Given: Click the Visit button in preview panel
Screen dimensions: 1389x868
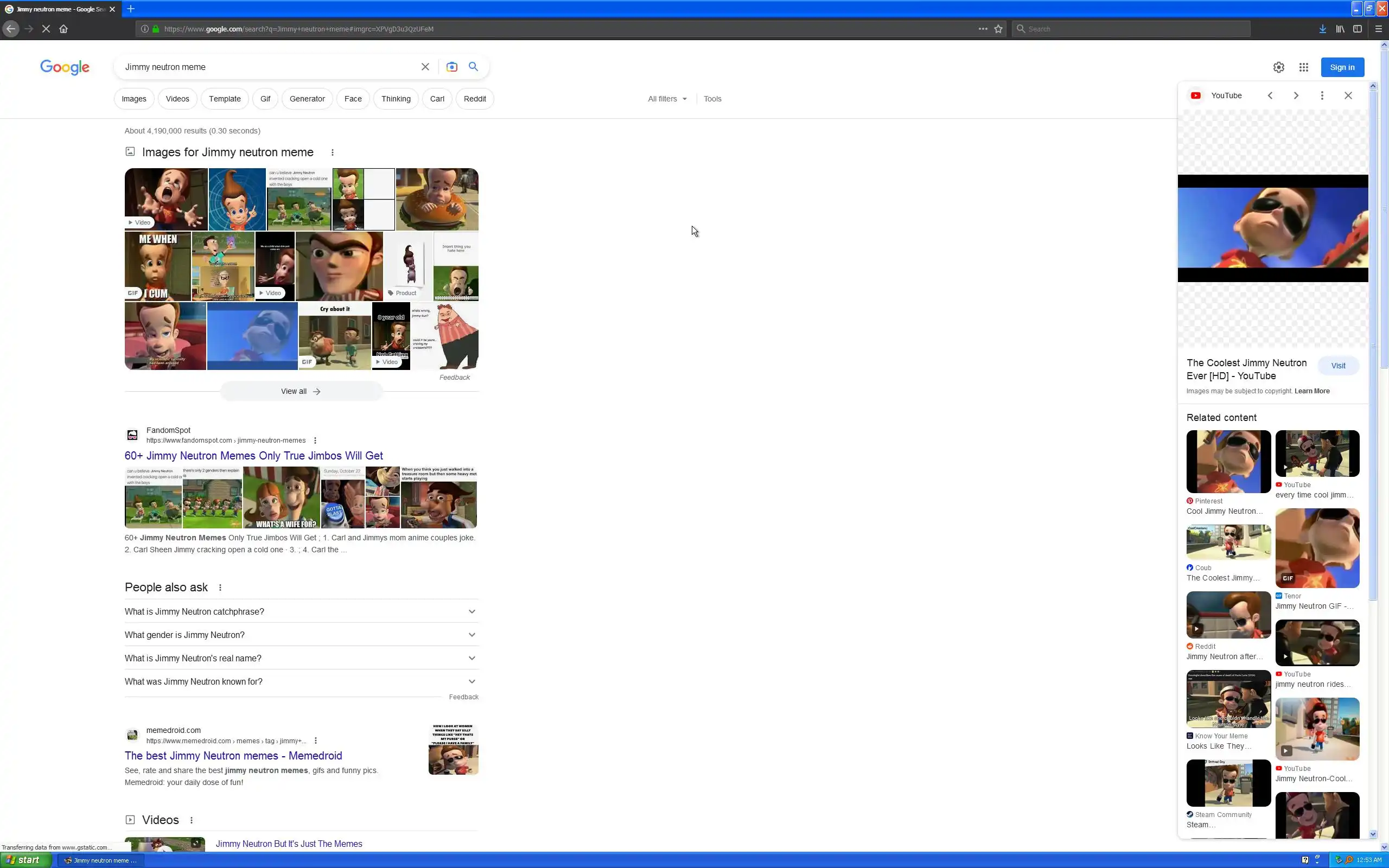Looking at the screenshot, I should tap(1338, 366).
